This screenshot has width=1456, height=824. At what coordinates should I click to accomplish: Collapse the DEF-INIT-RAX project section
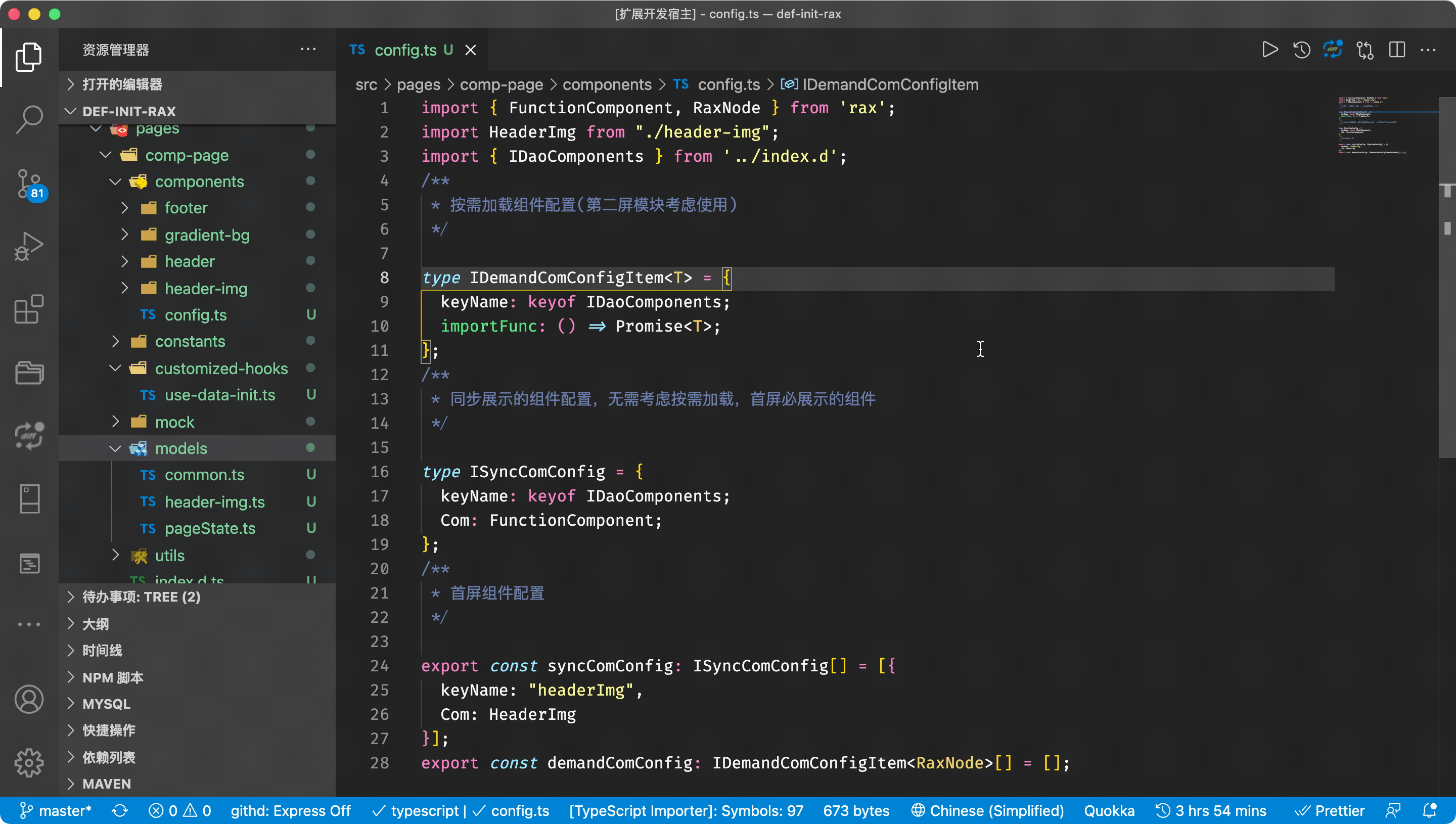click(197, 111)
